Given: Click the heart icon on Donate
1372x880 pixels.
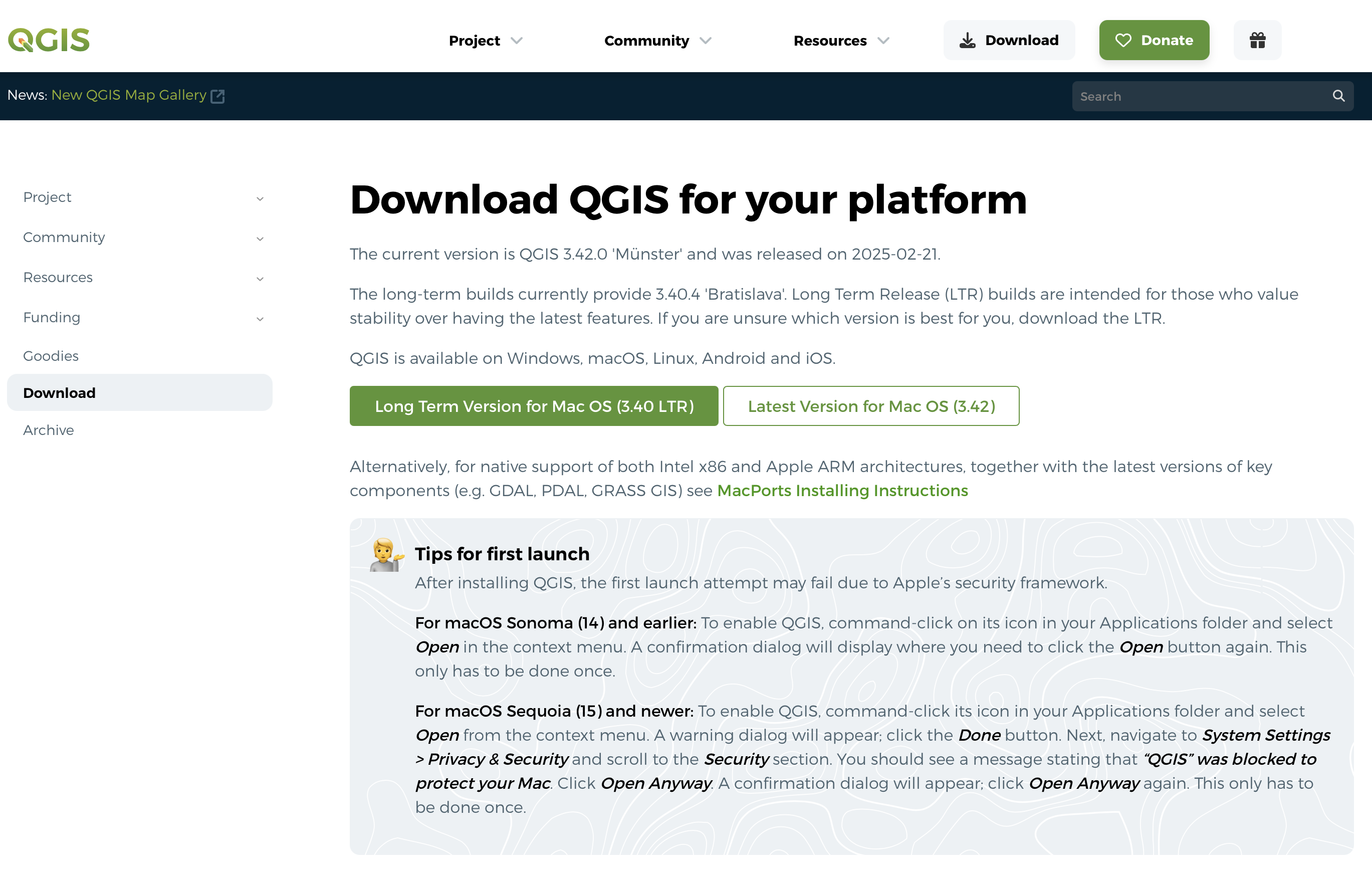Looking at the screenshot, I should 1123,41.
